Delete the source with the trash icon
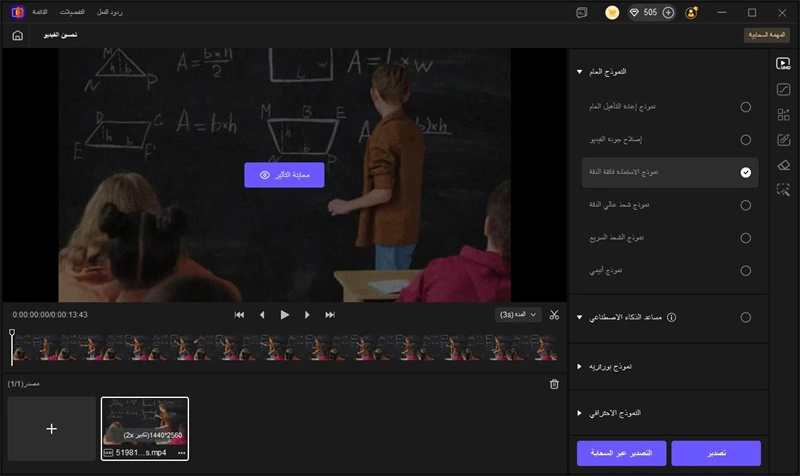Viewport: 800px width, 476px height. tap(554, 384)
